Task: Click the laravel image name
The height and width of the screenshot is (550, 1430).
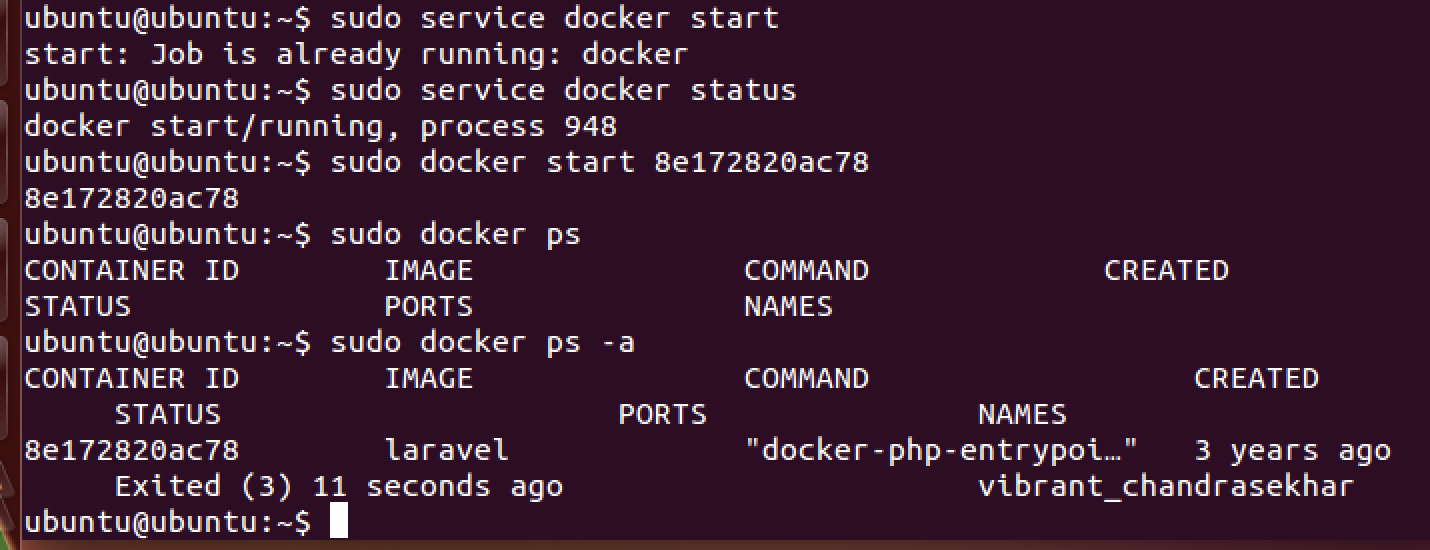Action: click(x=447, y=450)
